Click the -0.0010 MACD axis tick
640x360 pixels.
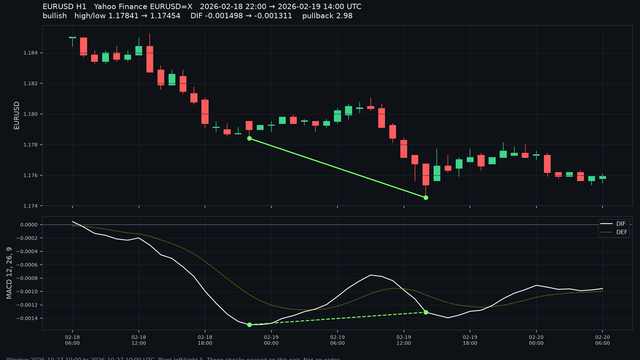(x=27, y=292)
